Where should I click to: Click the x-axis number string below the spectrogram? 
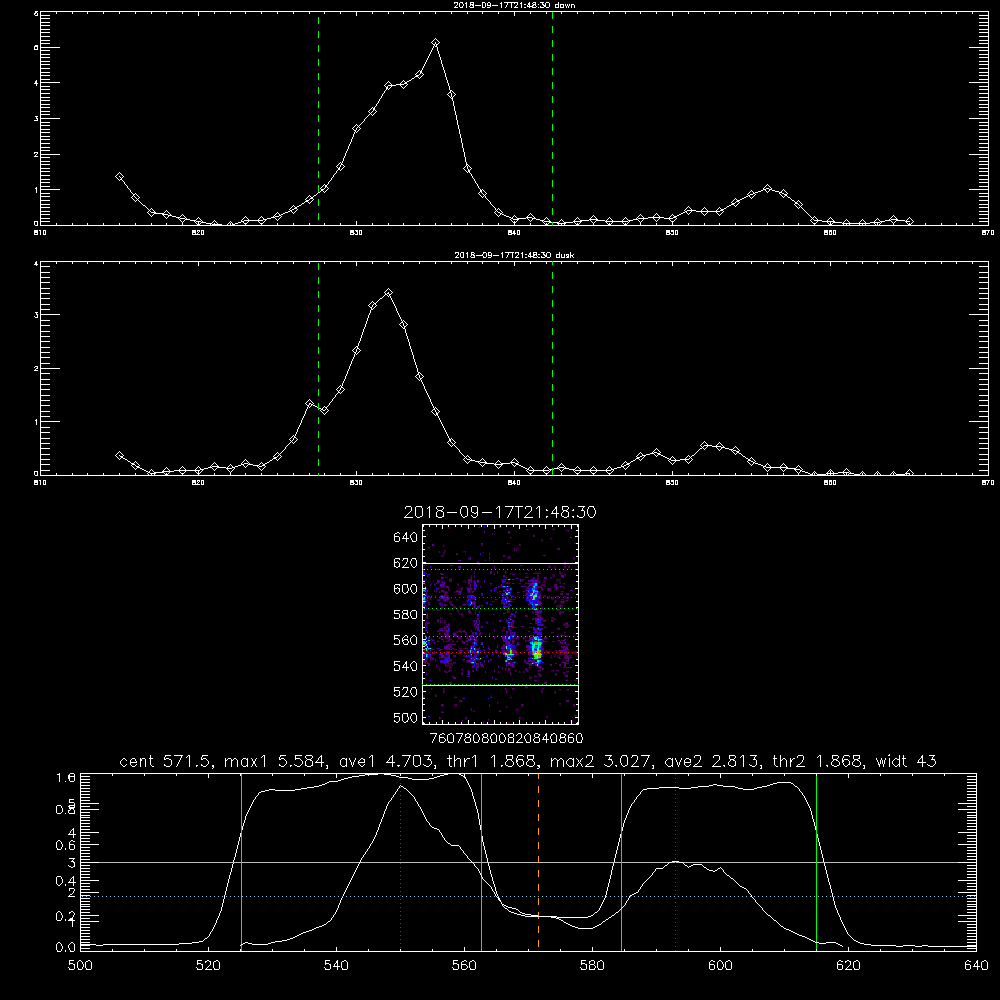(506, 738)
